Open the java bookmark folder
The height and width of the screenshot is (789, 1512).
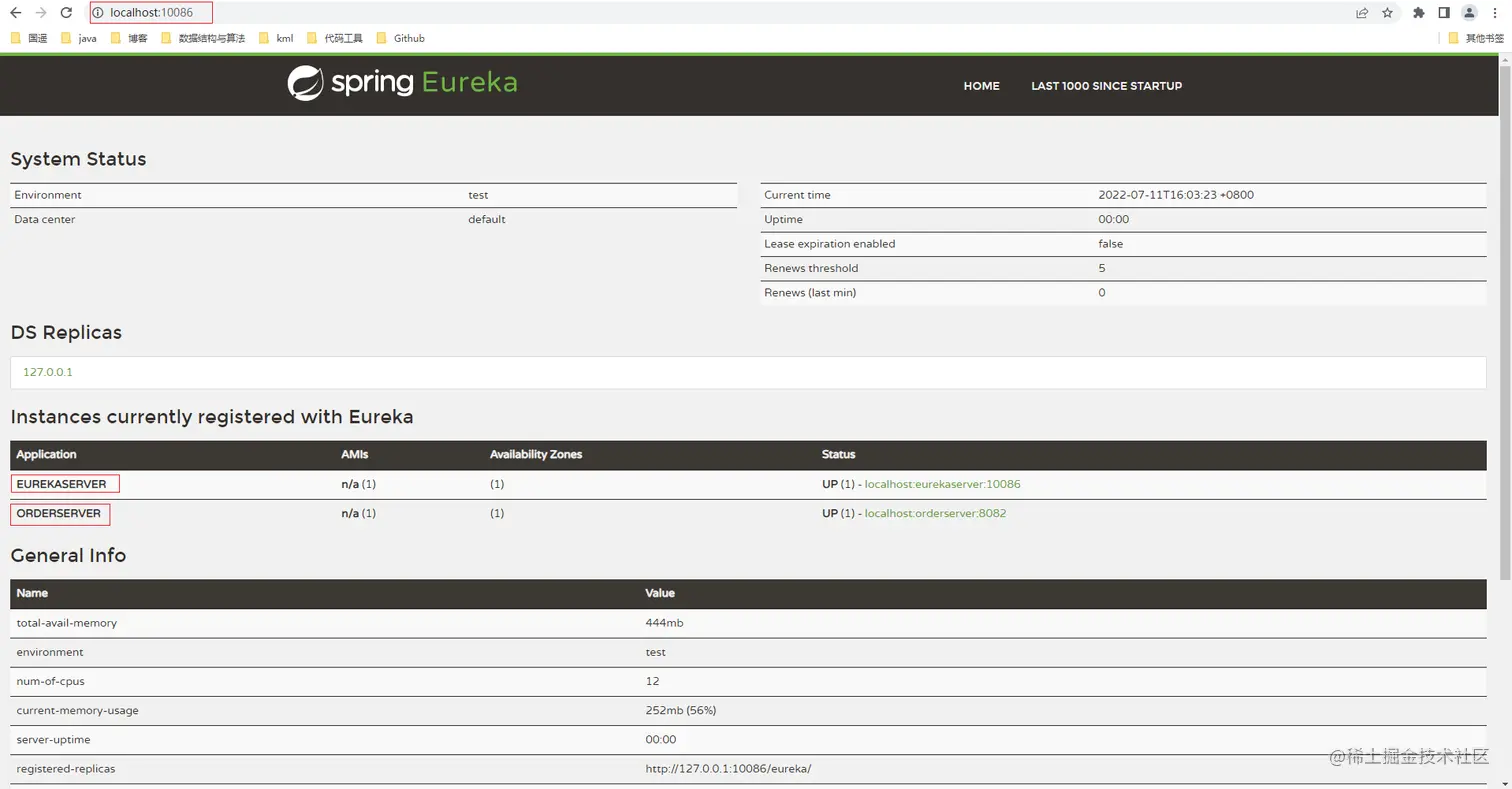[79, 38]
